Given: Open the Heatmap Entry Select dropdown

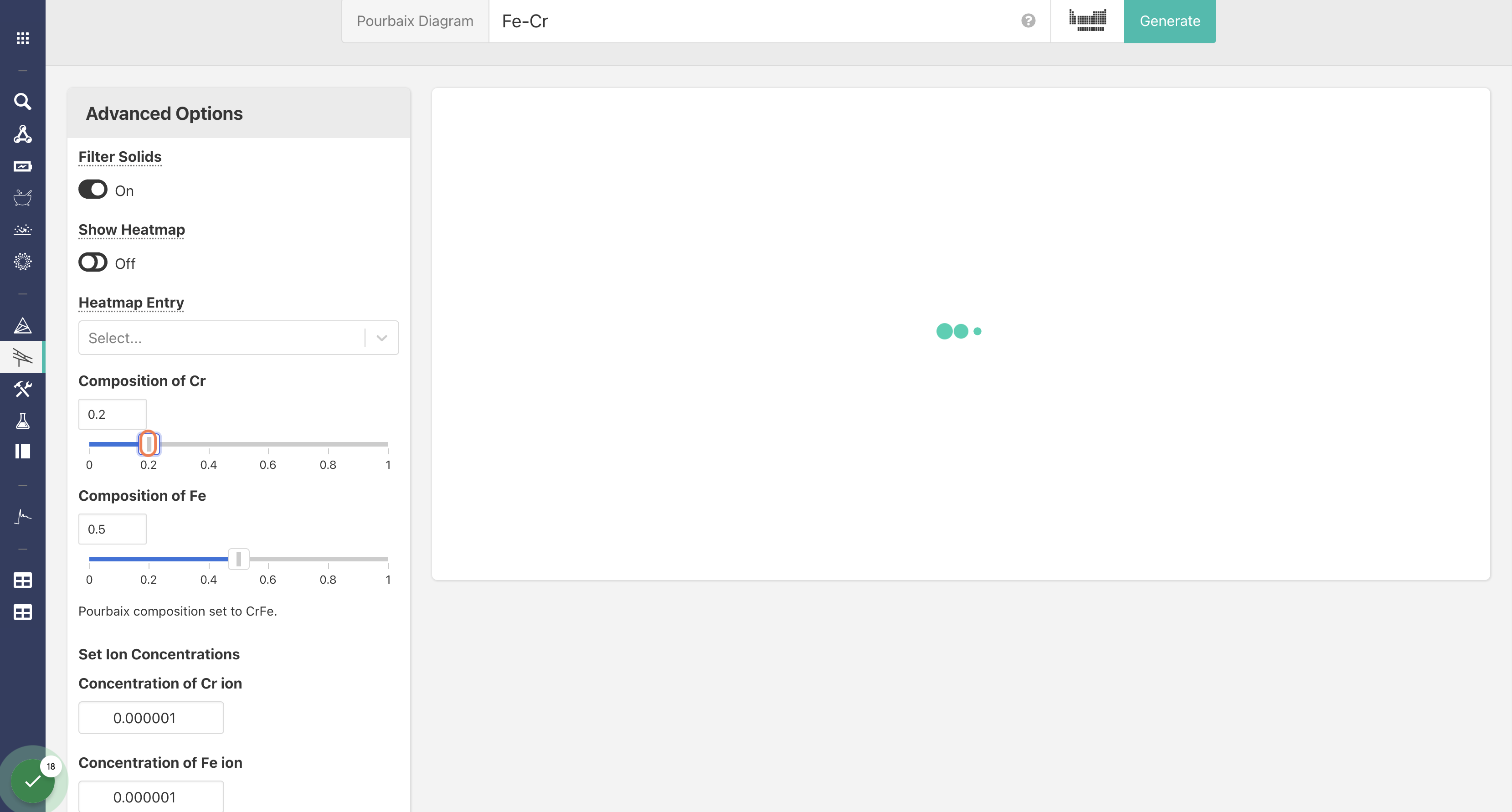Looking at the screenshot, I should pyautogui.click(x=238, y=338).
